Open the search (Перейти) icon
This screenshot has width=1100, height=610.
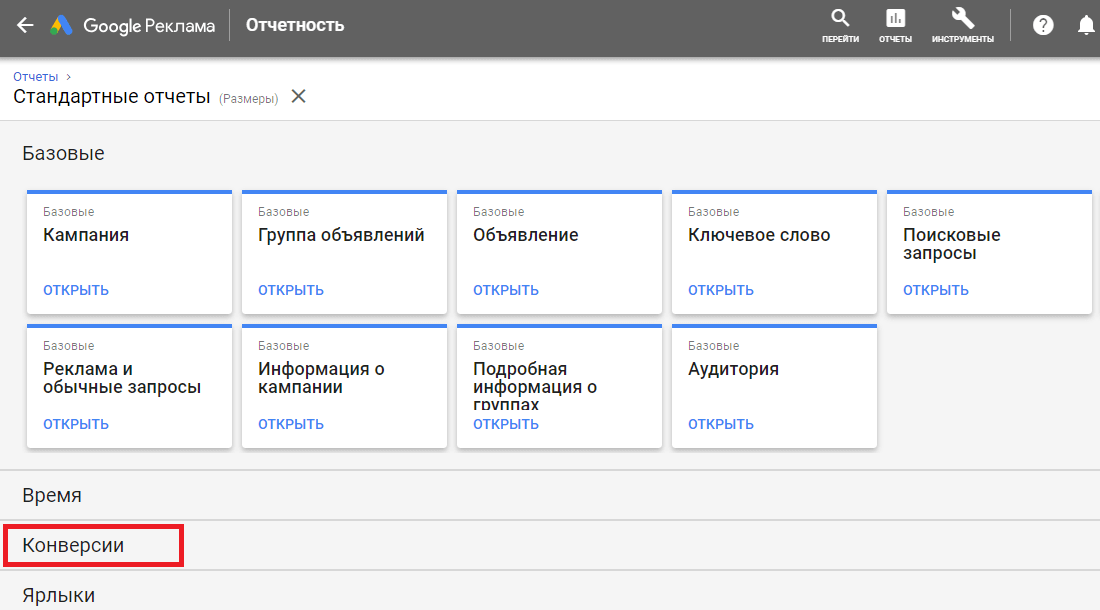click(x=840, y=25)
